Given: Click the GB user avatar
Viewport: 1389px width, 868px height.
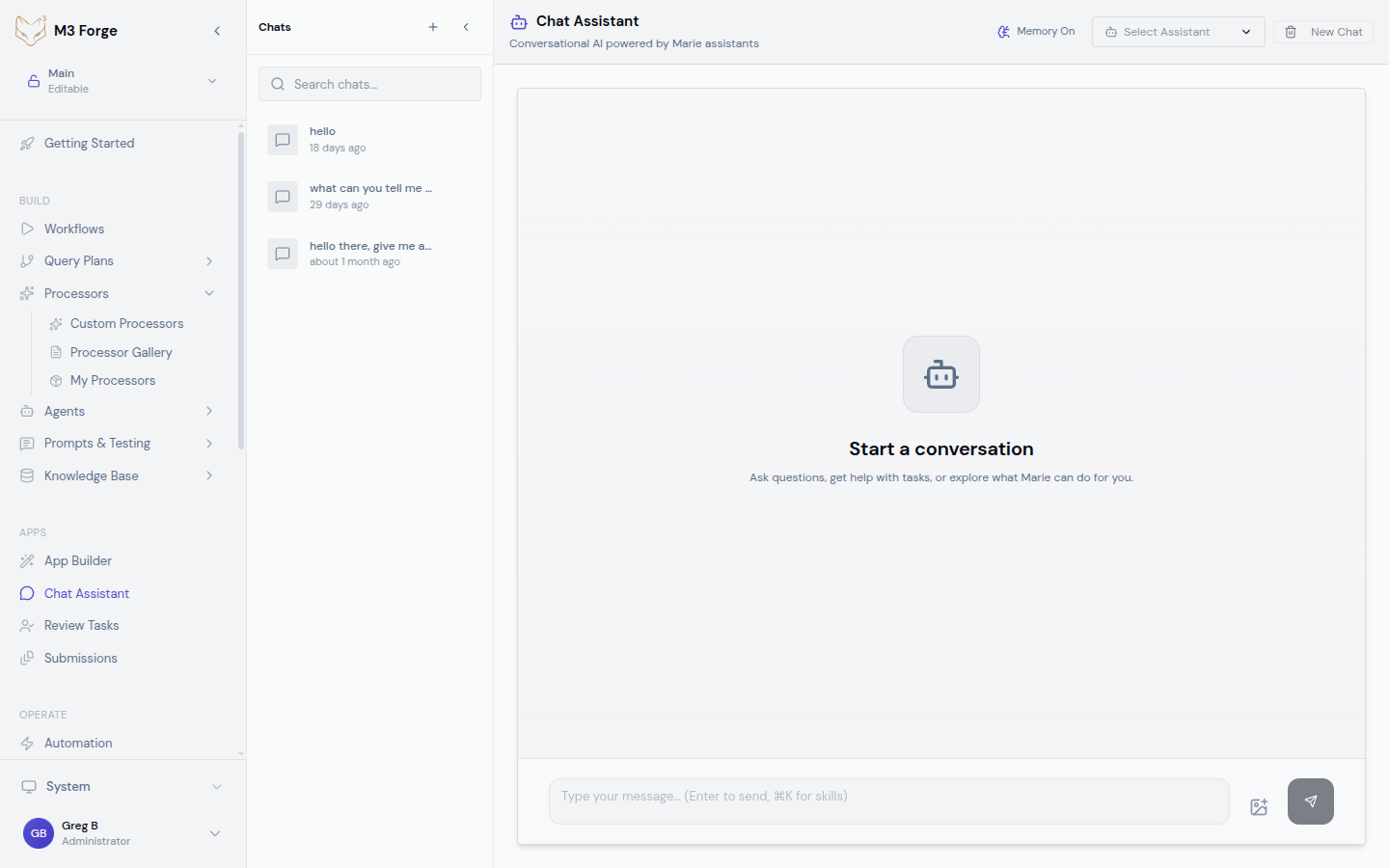Looking at the screenshot, I should coord(39,833).
